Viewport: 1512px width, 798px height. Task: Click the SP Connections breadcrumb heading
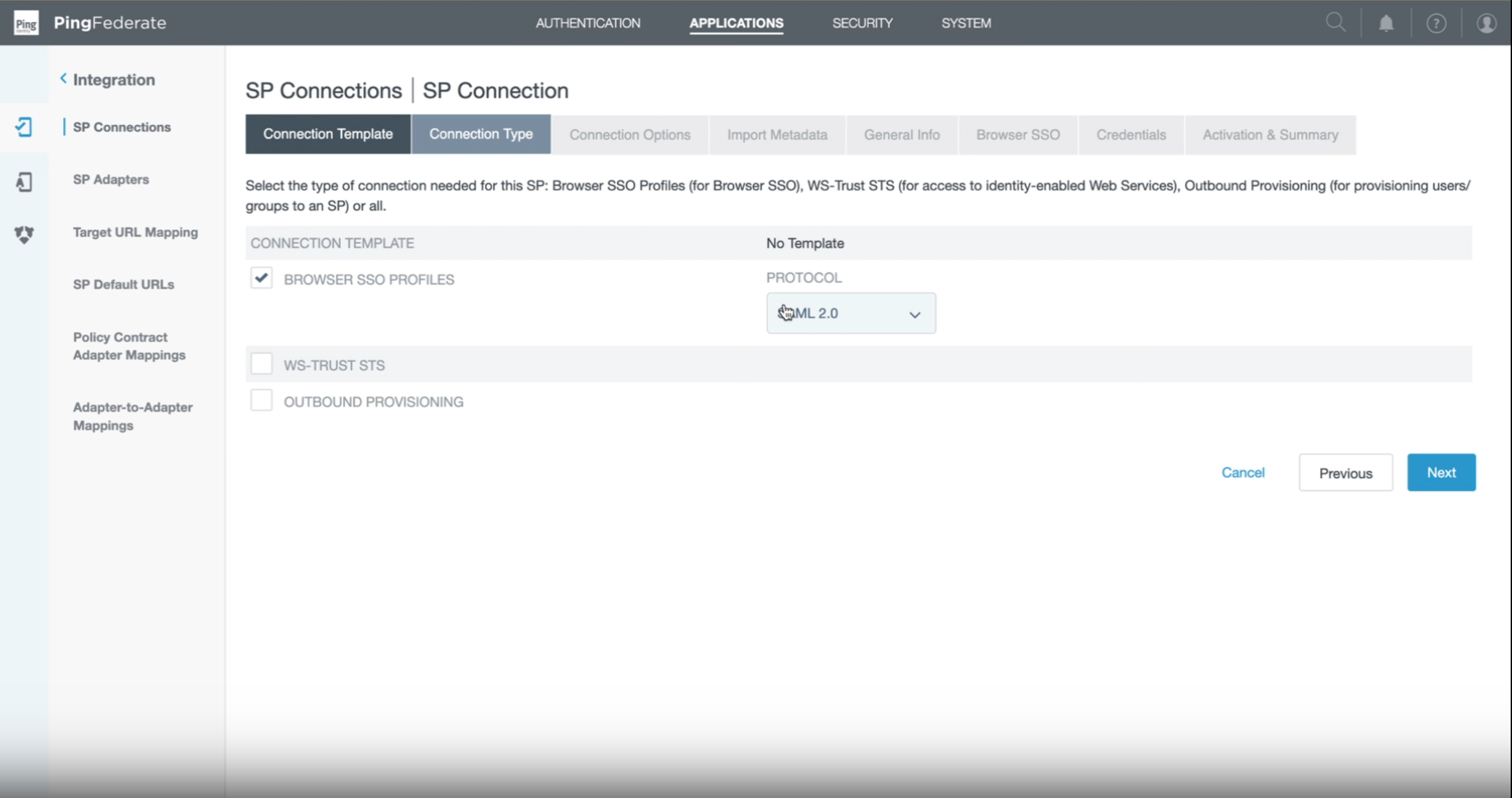tap(324, 90)
